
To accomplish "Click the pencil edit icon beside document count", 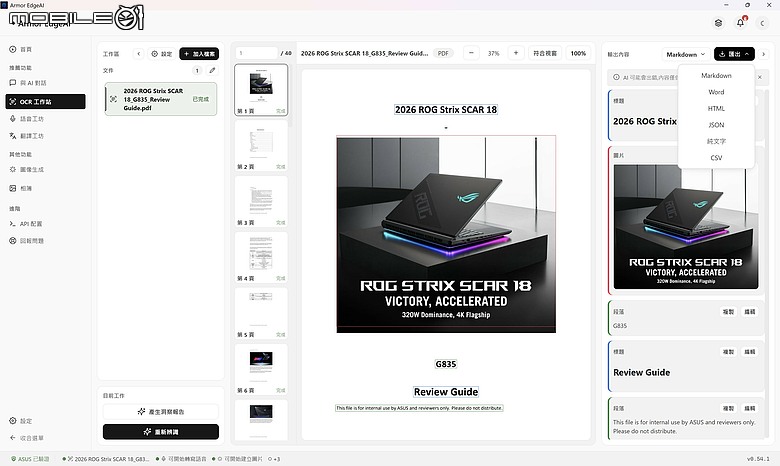I will pos(212,70).
